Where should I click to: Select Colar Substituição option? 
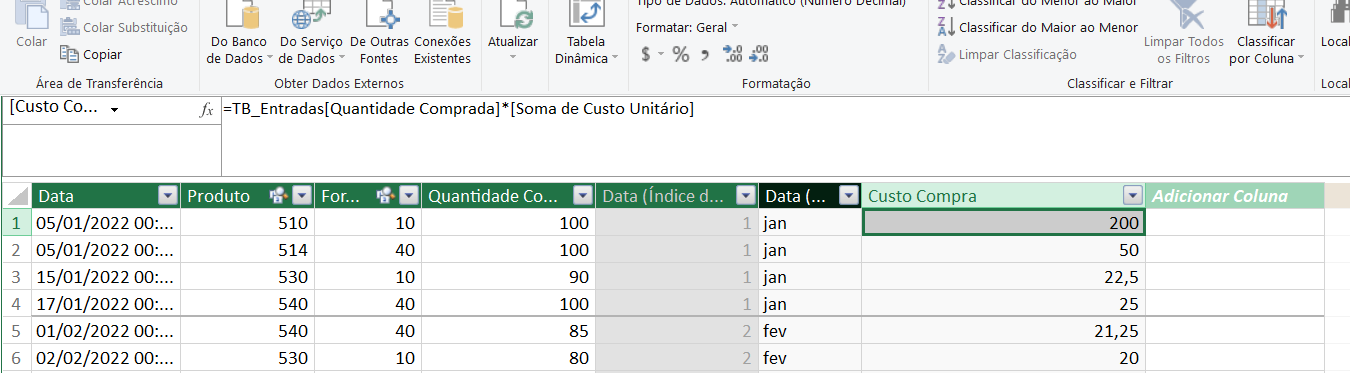coord(124,27)
